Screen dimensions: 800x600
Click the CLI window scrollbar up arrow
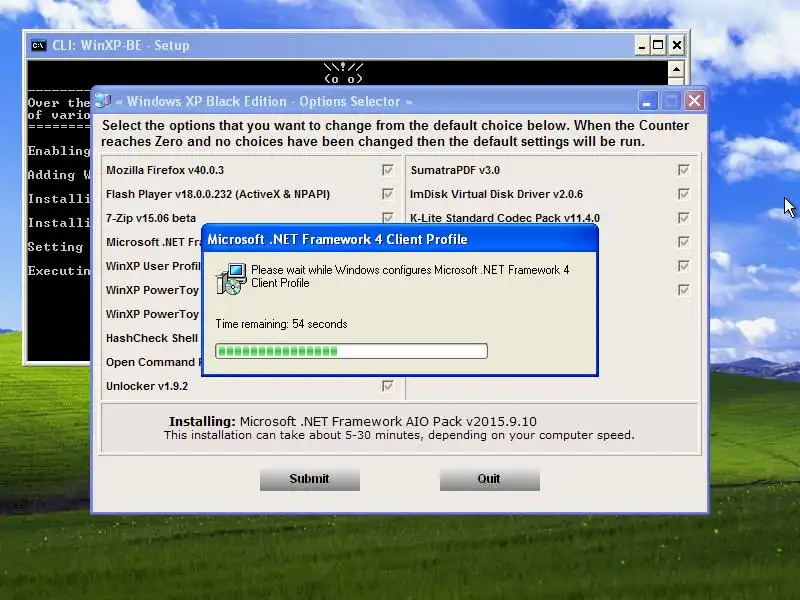click(676, 69)
